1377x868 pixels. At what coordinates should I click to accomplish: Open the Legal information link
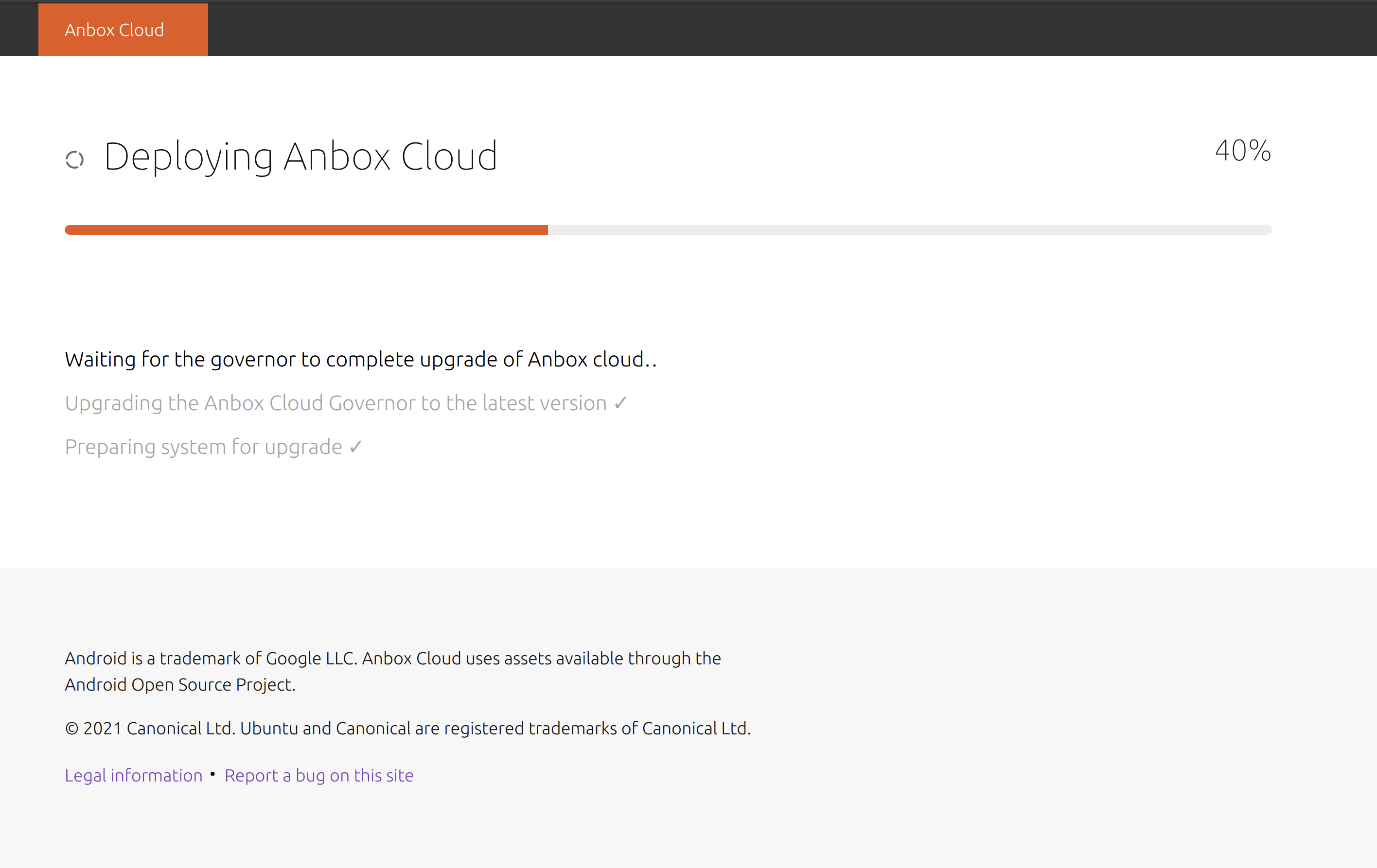134,776
